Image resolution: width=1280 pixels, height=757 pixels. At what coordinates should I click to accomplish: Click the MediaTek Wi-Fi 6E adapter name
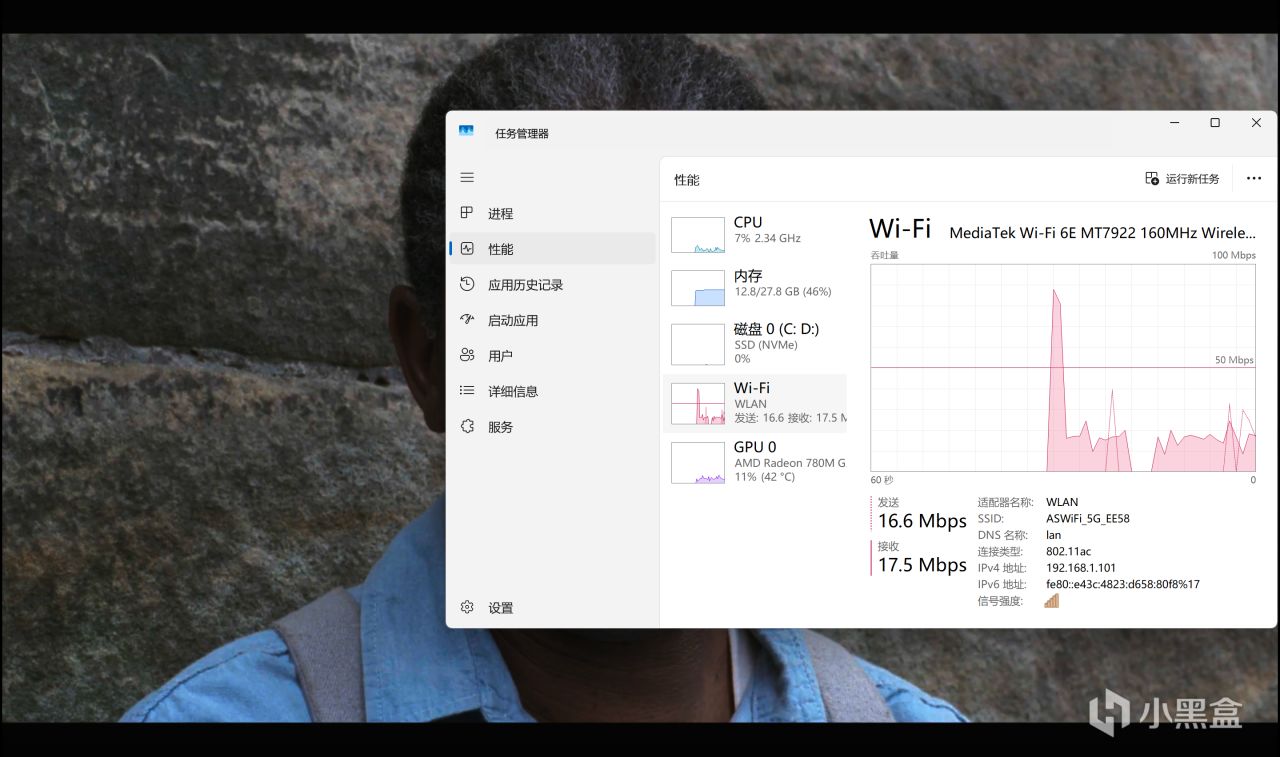click(1102, 233)
